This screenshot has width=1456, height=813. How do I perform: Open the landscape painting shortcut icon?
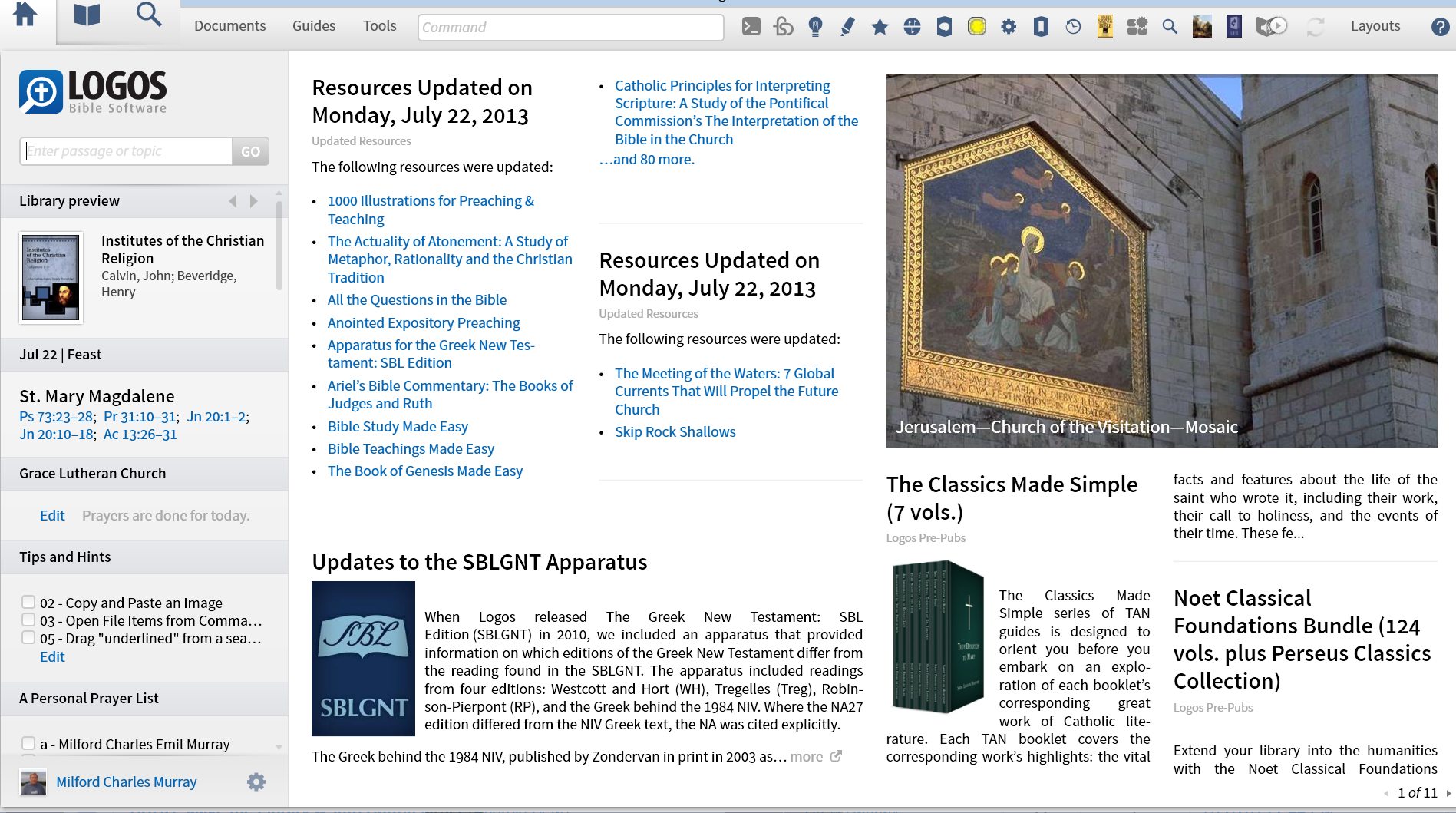[1202, 26]
